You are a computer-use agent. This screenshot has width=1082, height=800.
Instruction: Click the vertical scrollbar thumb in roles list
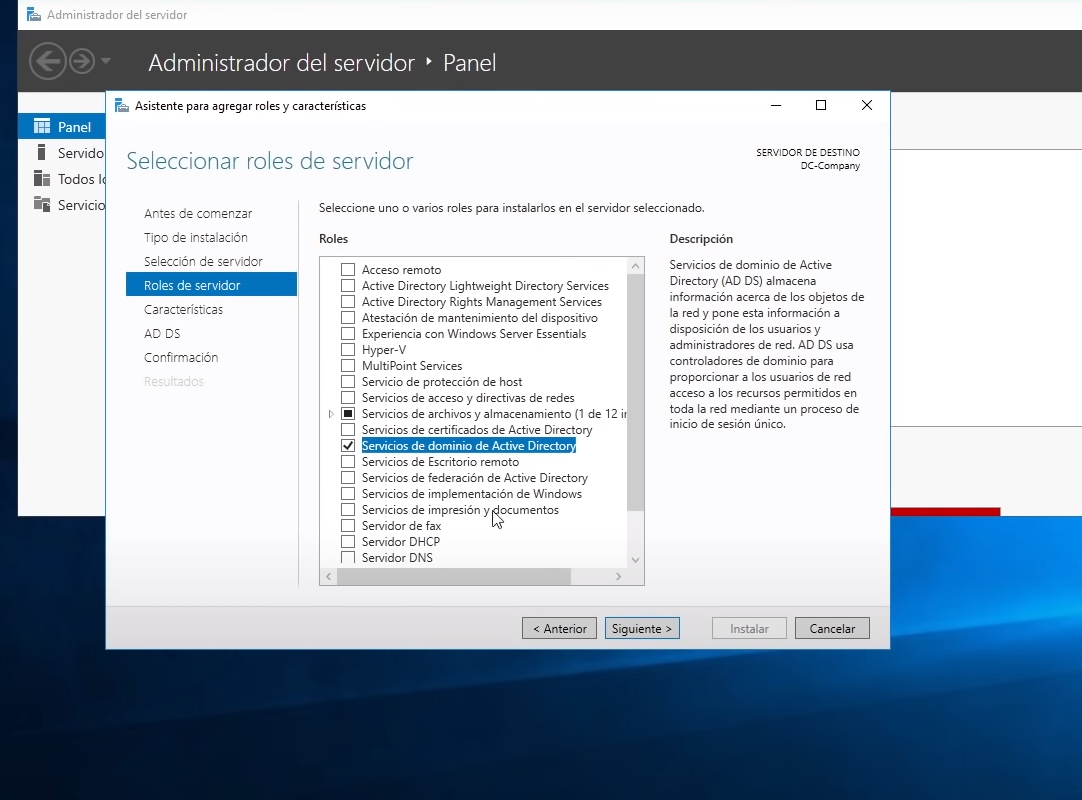point(636,392)
